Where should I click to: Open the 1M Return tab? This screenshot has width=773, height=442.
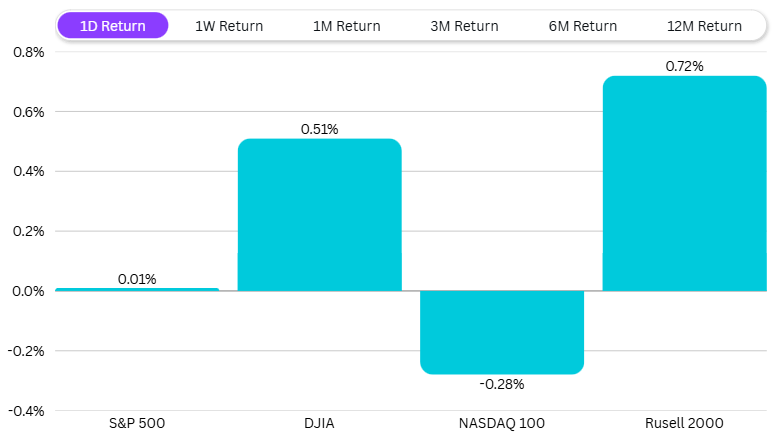(x=346, y=26)
